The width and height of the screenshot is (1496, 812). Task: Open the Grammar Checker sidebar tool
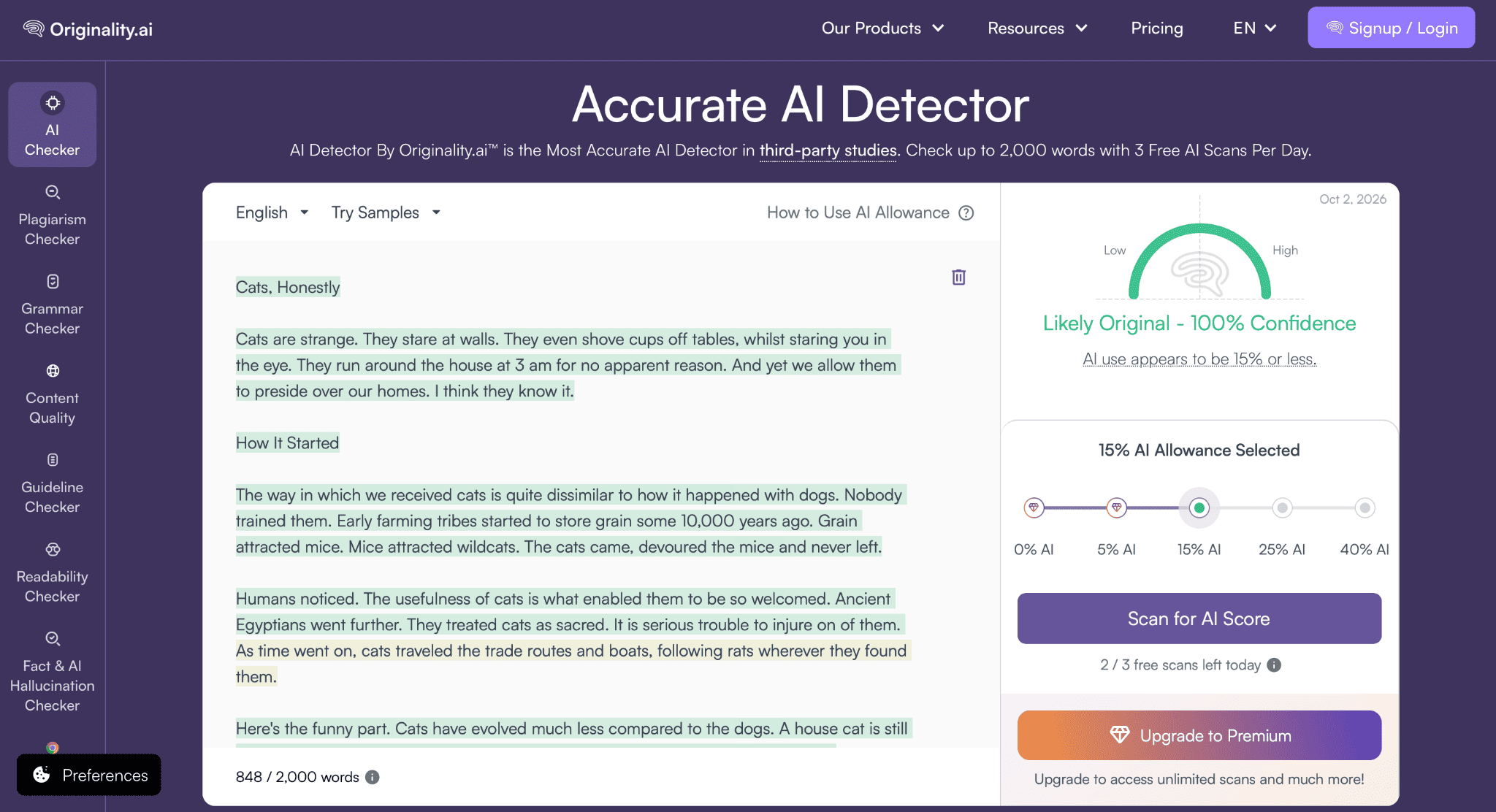coord(52,305)
